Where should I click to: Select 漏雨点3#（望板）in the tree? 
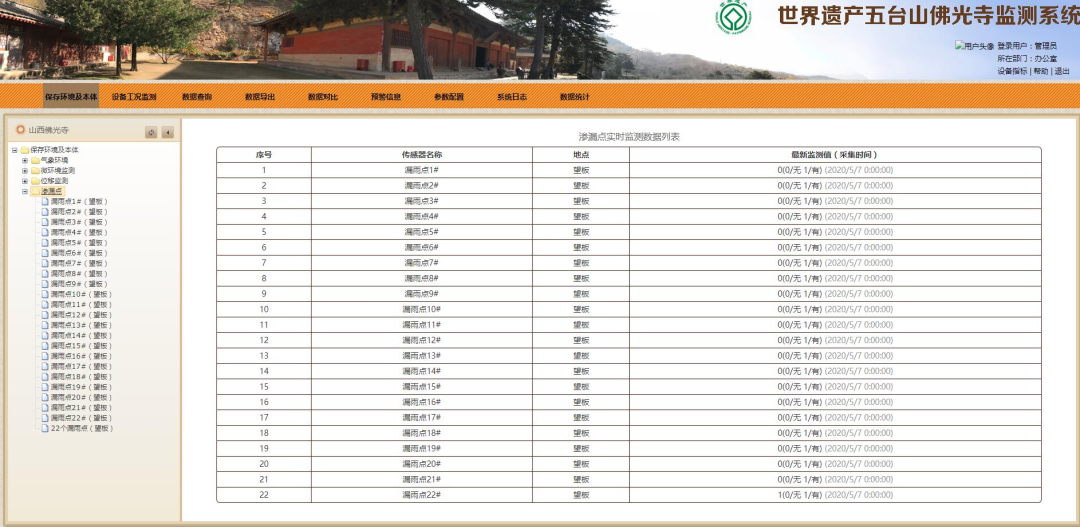[79, 223]
